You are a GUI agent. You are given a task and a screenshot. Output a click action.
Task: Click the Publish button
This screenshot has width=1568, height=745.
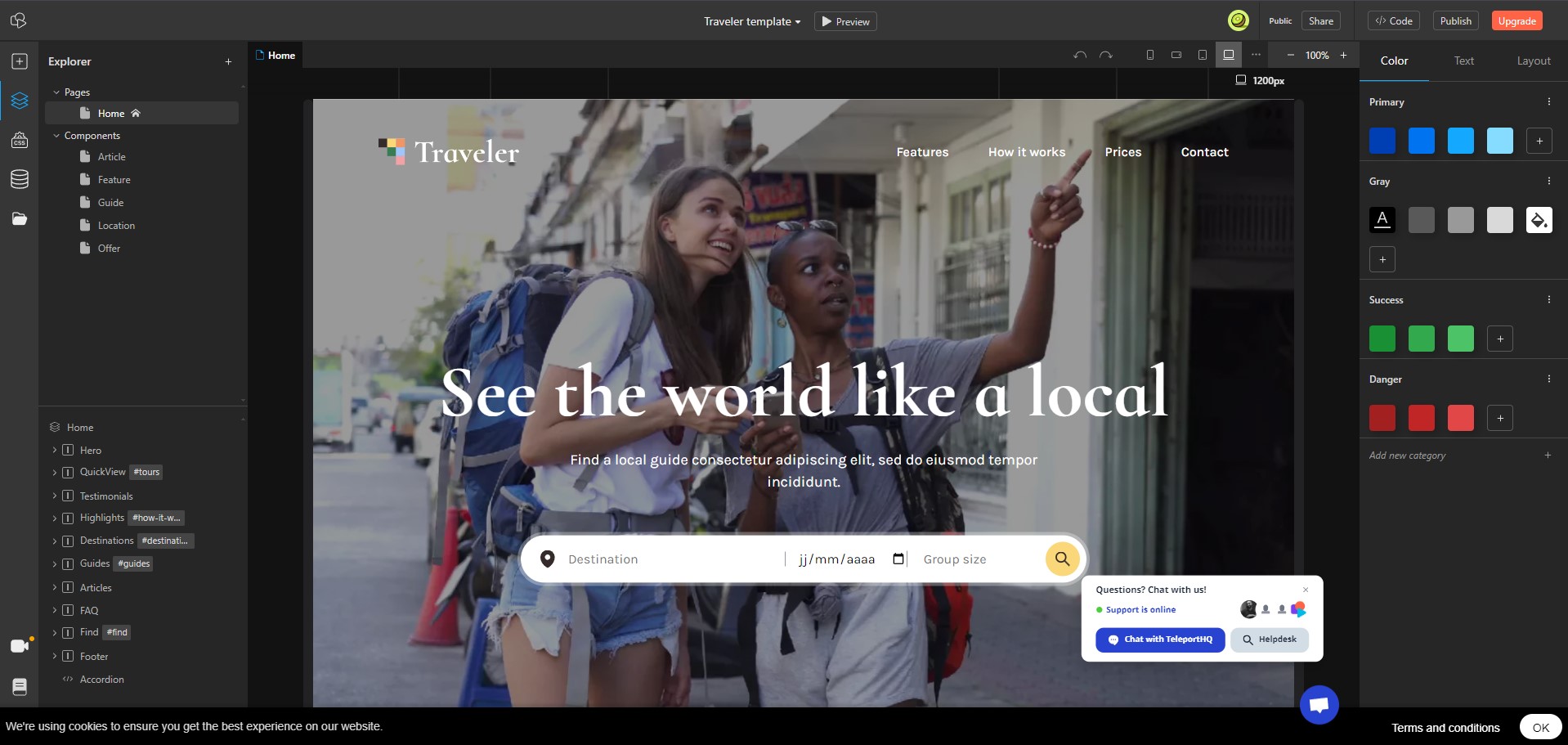(x=1455, y=21)
